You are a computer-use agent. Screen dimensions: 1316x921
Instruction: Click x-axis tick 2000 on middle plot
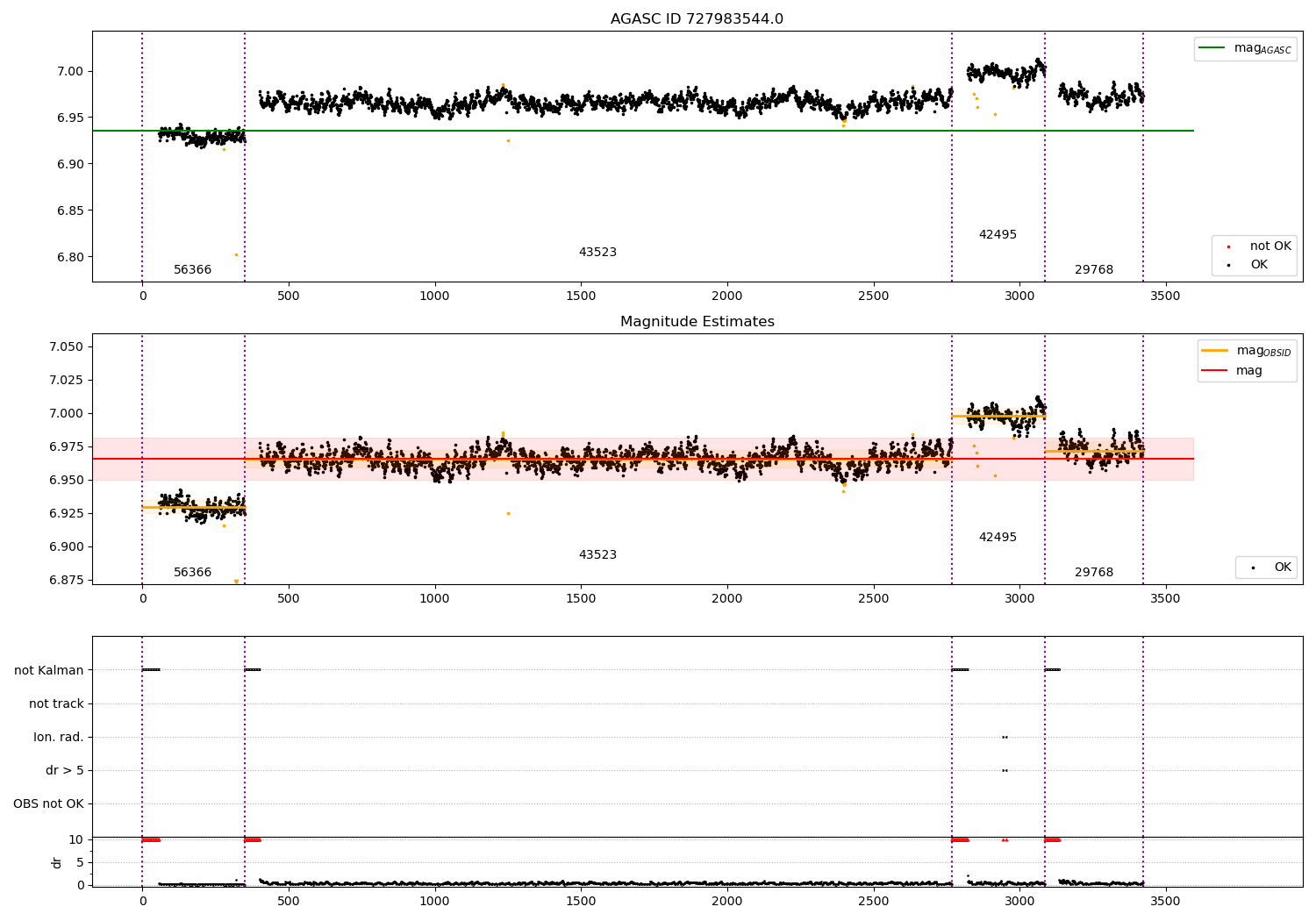727,599
